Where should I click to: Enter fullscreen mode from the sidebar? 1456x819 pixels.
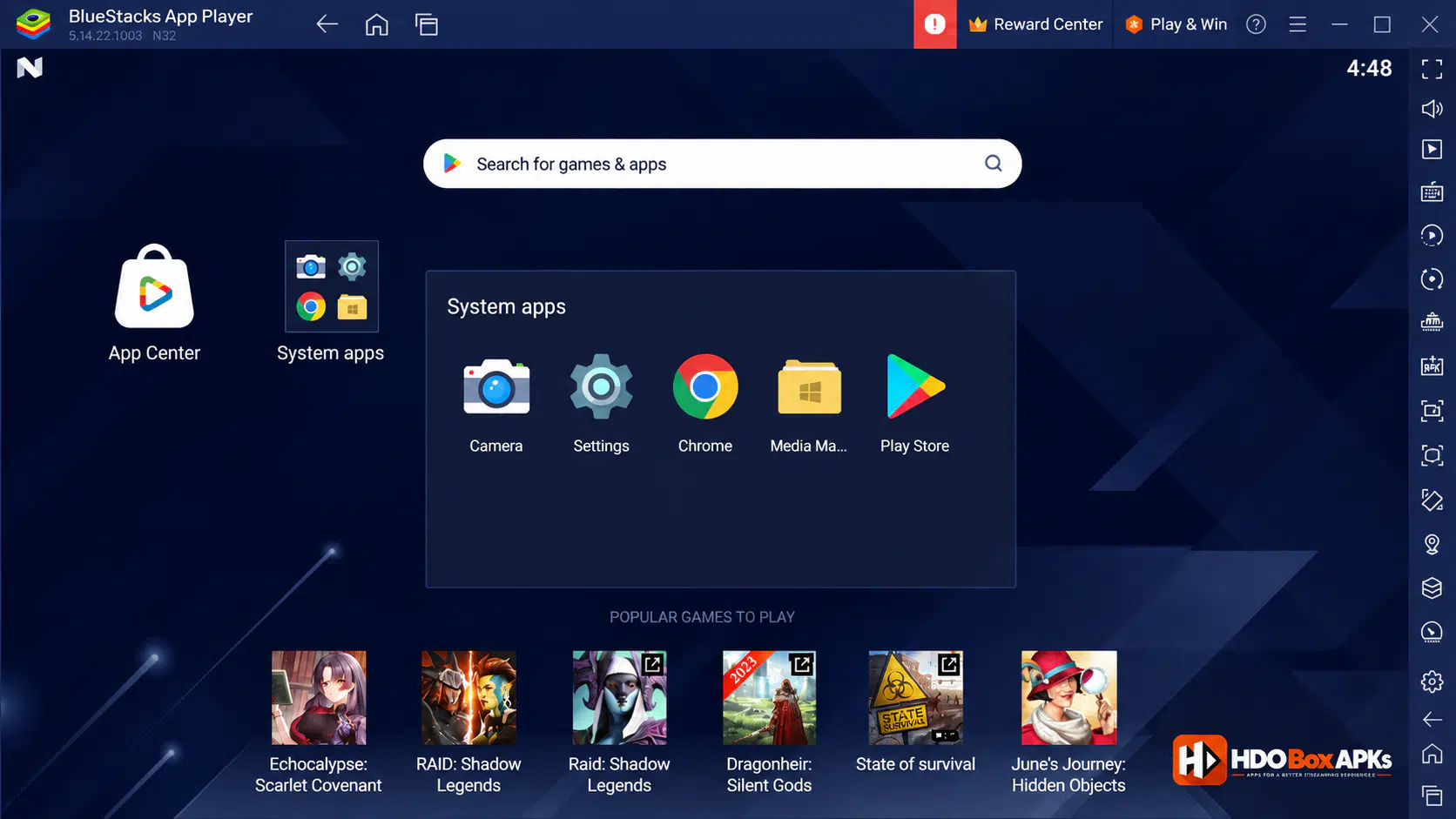click(x=1432, y=69)
